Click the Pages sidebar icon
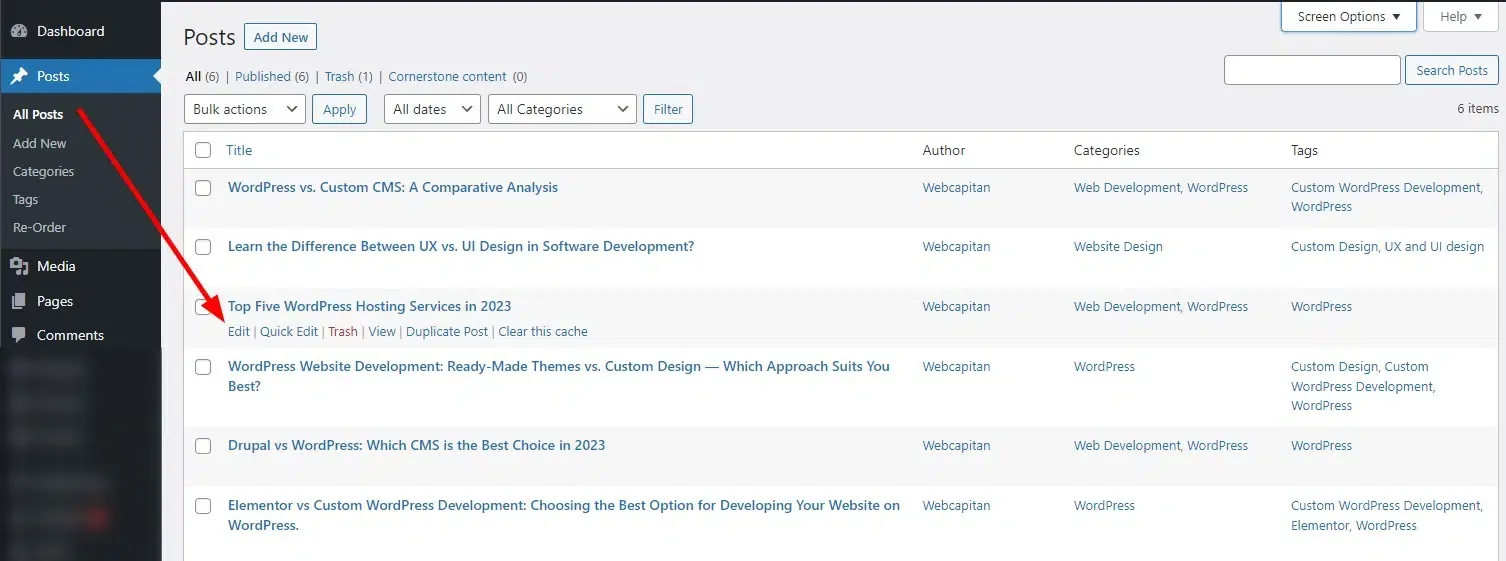The image size is (1506, 561). (19, 301)
